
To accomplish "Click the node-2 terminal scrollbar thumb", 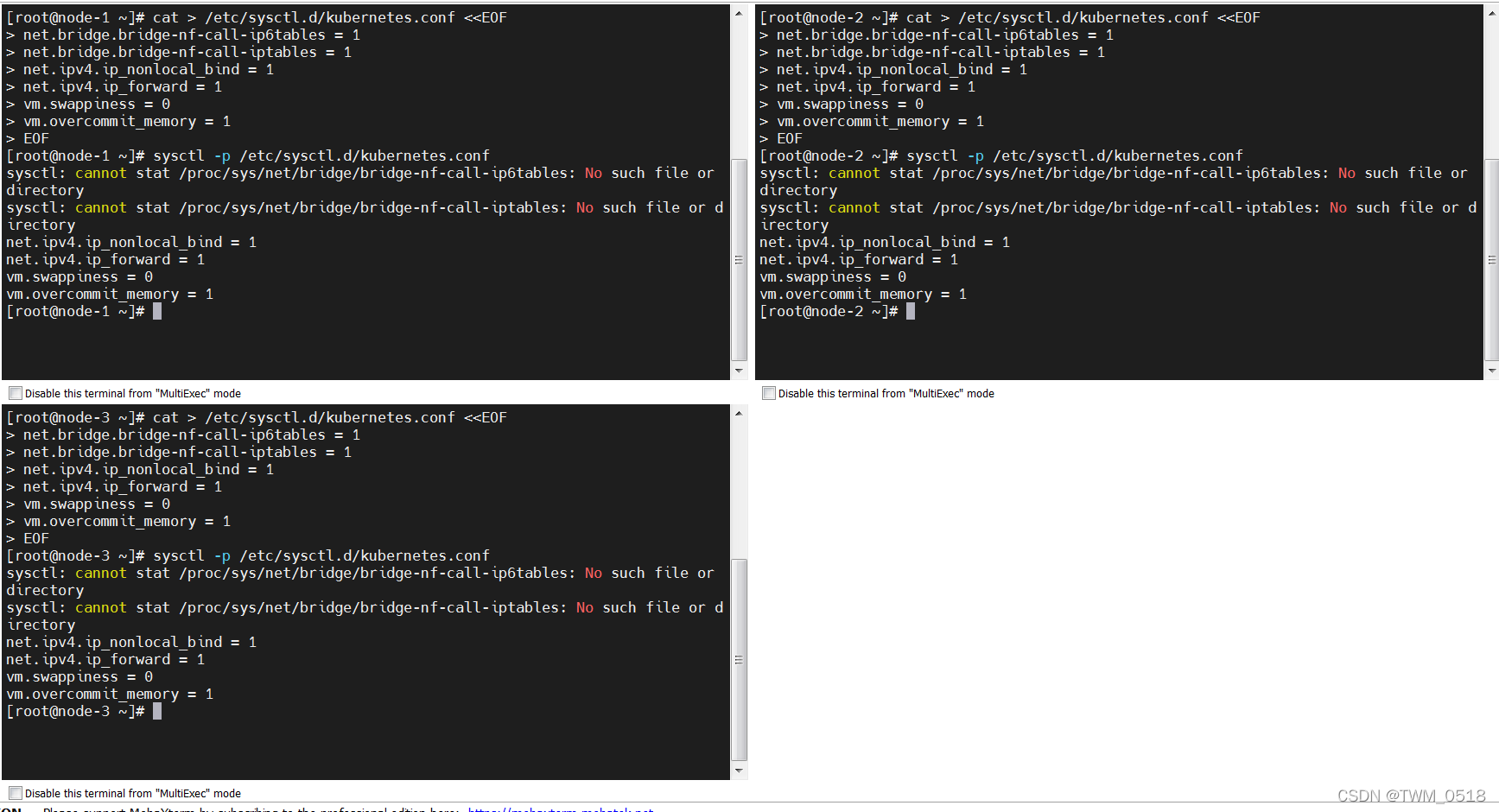I will tap(1491, 259).
